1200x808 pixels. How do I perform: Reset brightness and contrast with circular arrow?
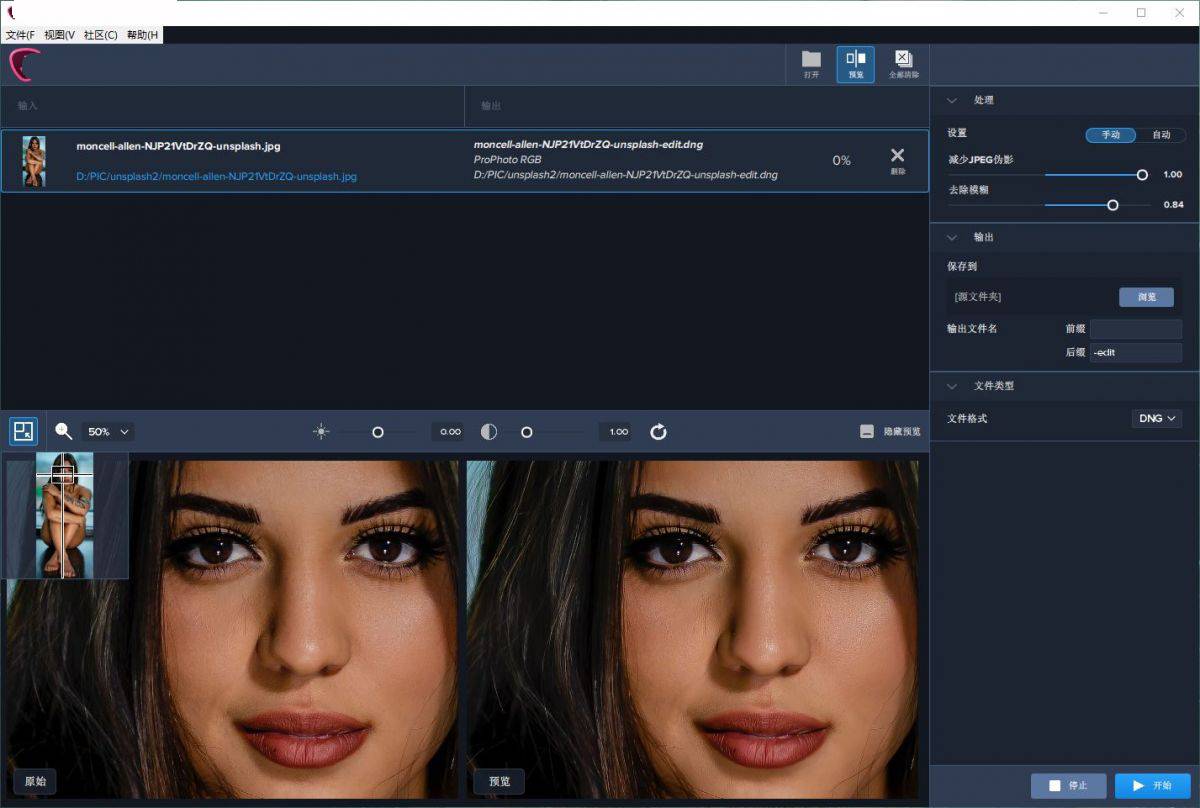tap(658, 432)
